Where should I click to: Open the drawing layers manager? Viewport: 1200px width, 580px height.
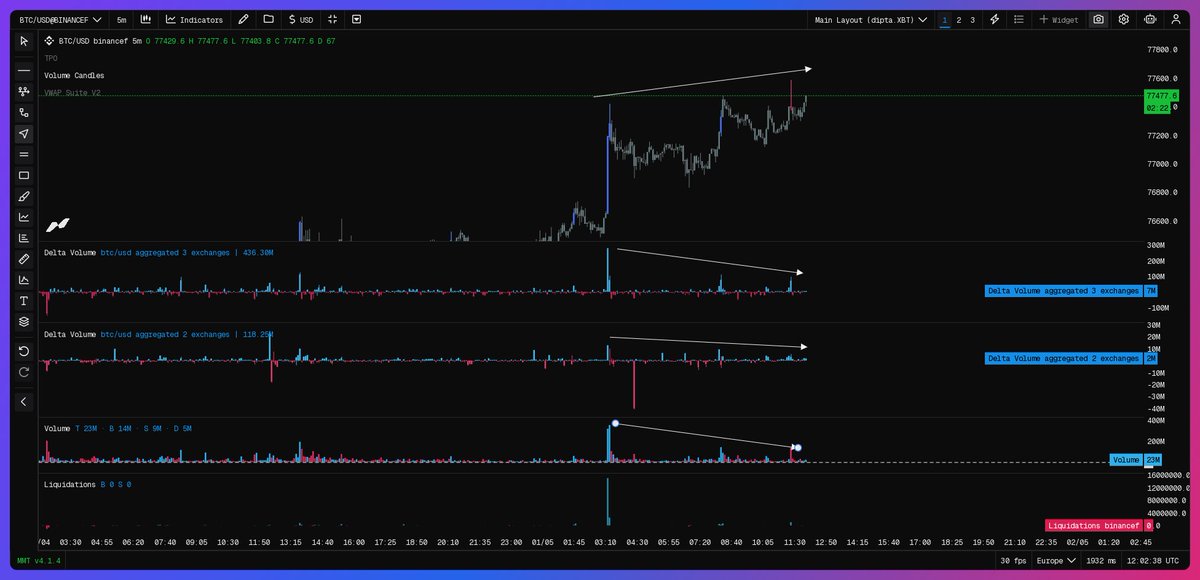point(24,322)
